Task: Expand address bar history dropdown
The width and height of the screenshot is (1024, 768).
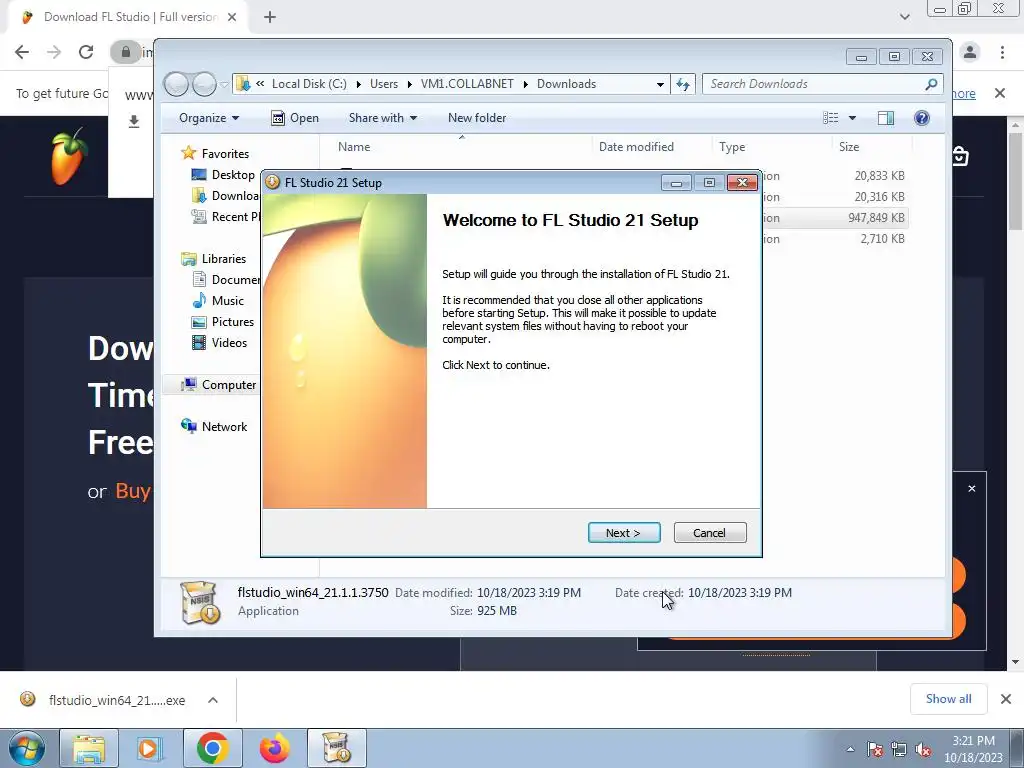Action: tap(660, 84)
